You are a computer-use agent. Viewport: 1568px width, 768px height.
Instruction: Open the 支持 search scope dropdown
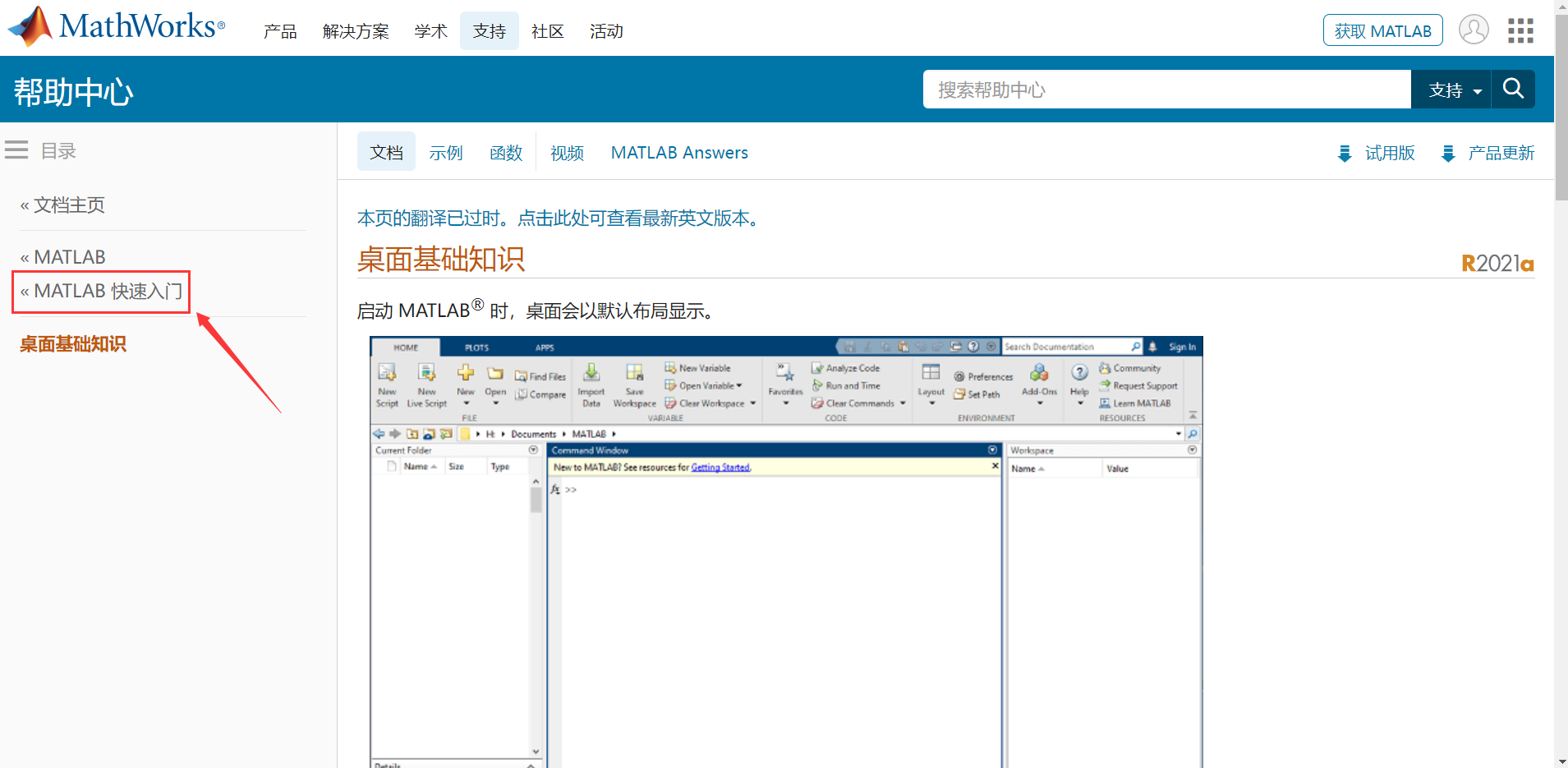(1452, 90)
